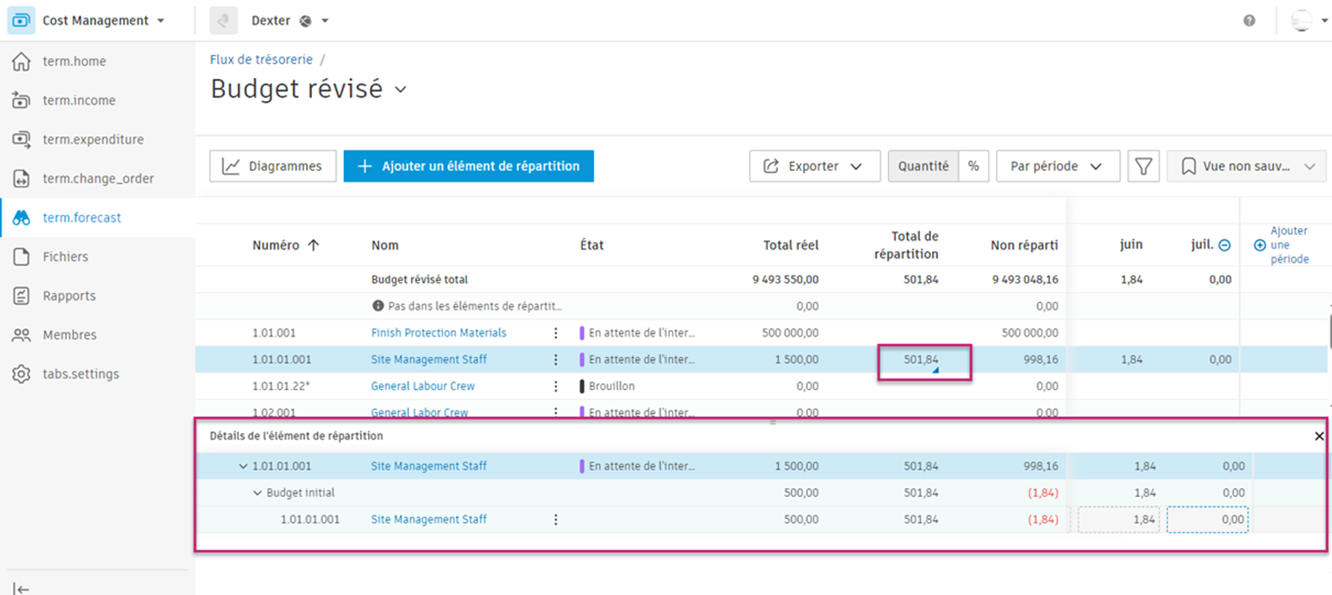Click the purple status marker on Site Management Staff
Screen dimensions: 1332x595
[582, 360]
